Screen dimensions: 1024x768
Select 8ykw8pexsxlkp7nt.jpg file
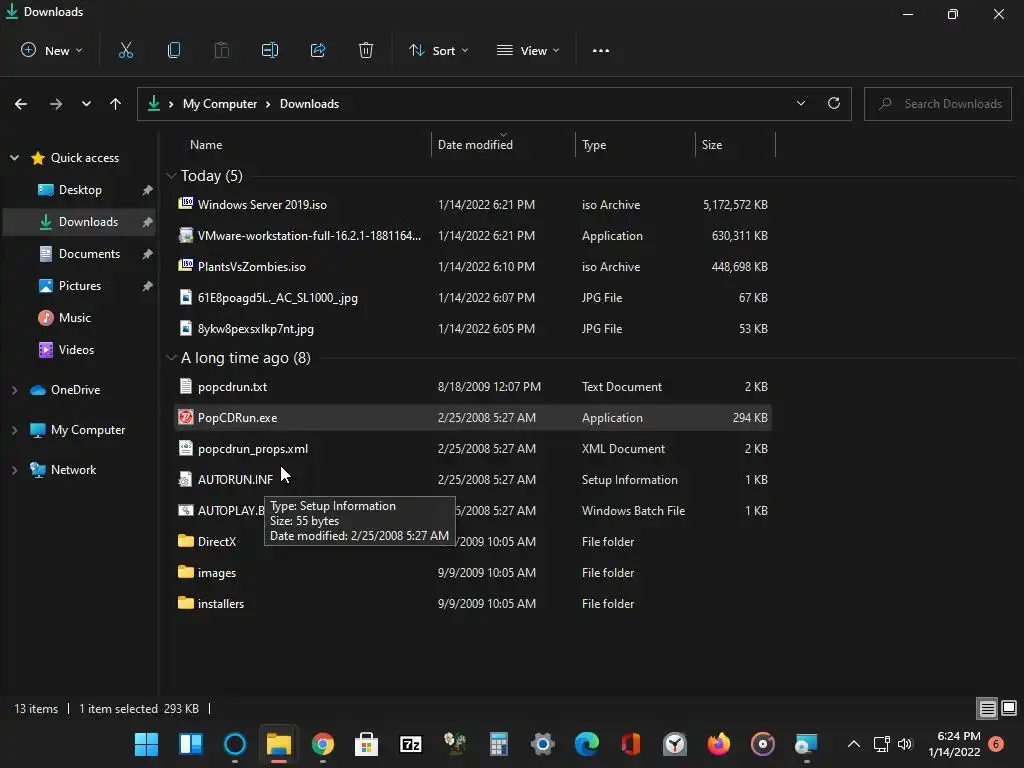473,328
